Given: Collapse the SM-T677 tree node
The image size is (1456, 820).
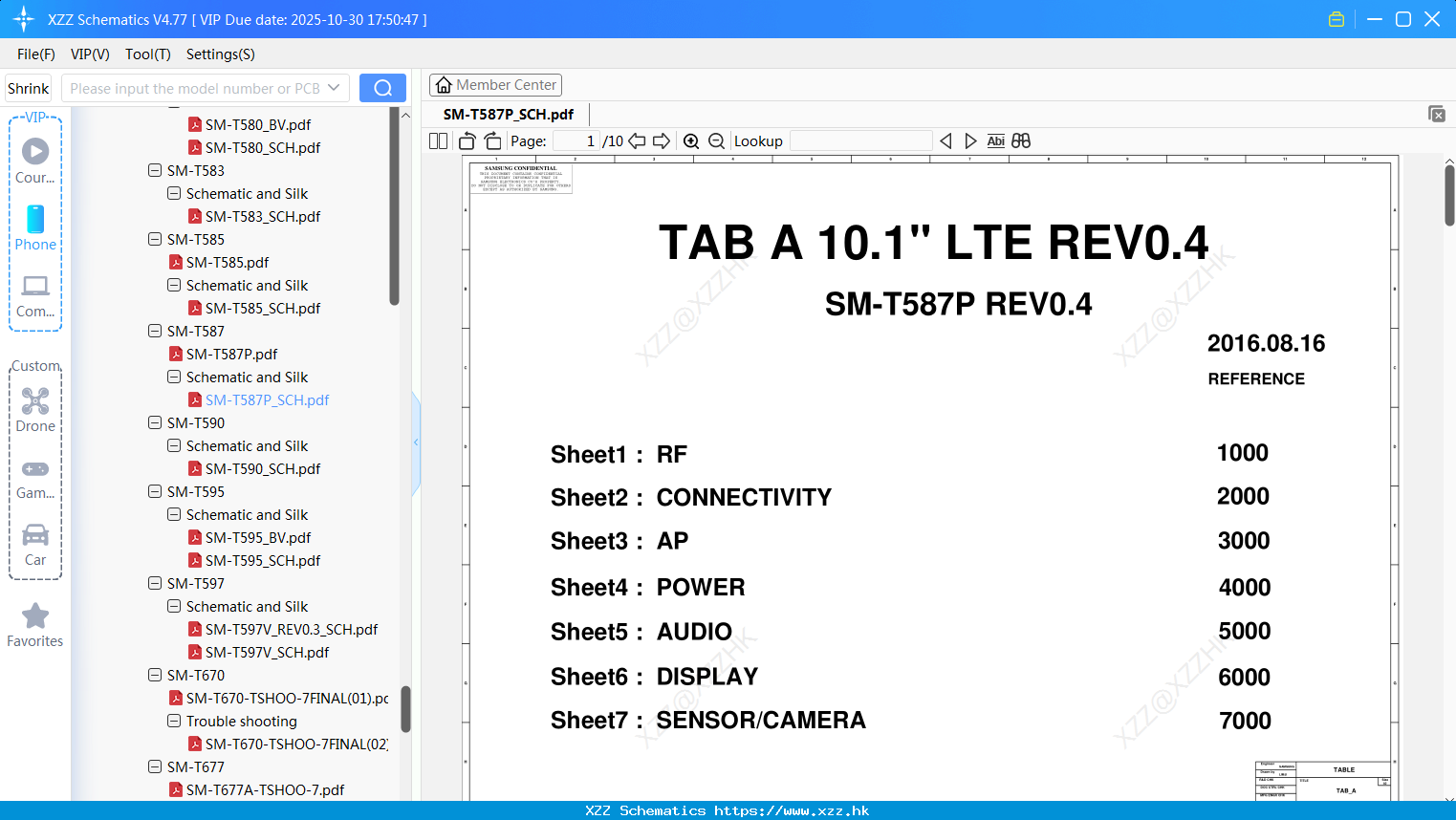Looking at the screenshot, I should click(x=155, y=766).
